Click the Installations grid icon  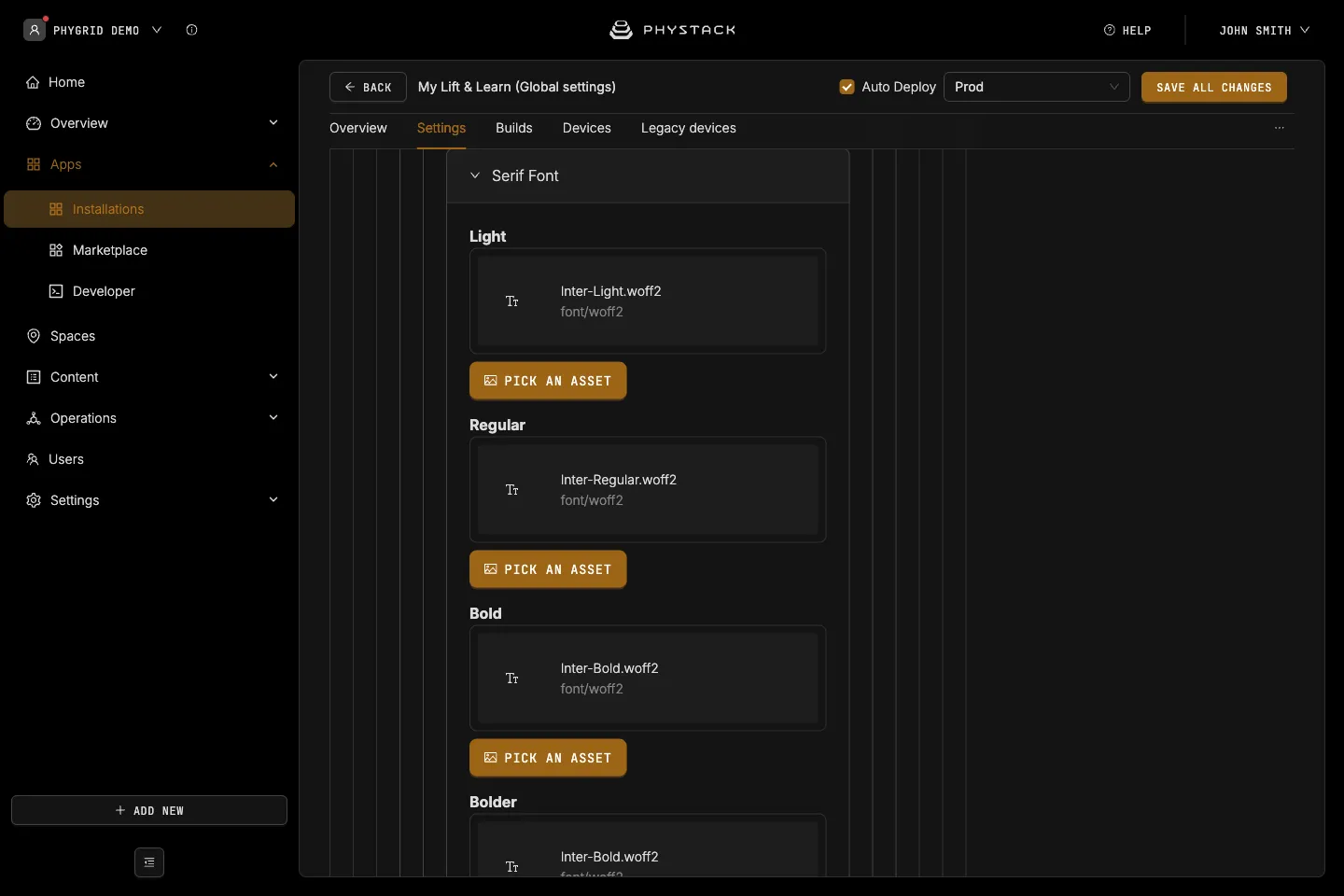tap(56, 209)
